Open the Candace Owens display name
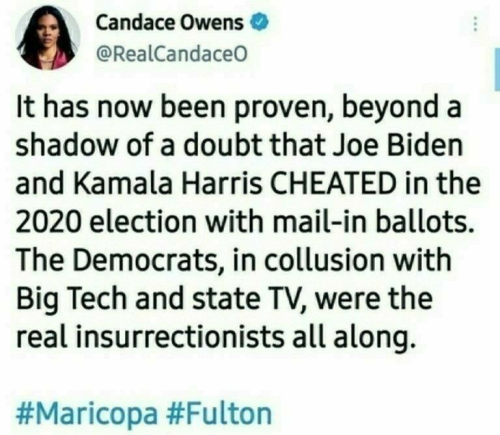Image resolution: width=500 pixels, height=435 pixels. [170, 23]
